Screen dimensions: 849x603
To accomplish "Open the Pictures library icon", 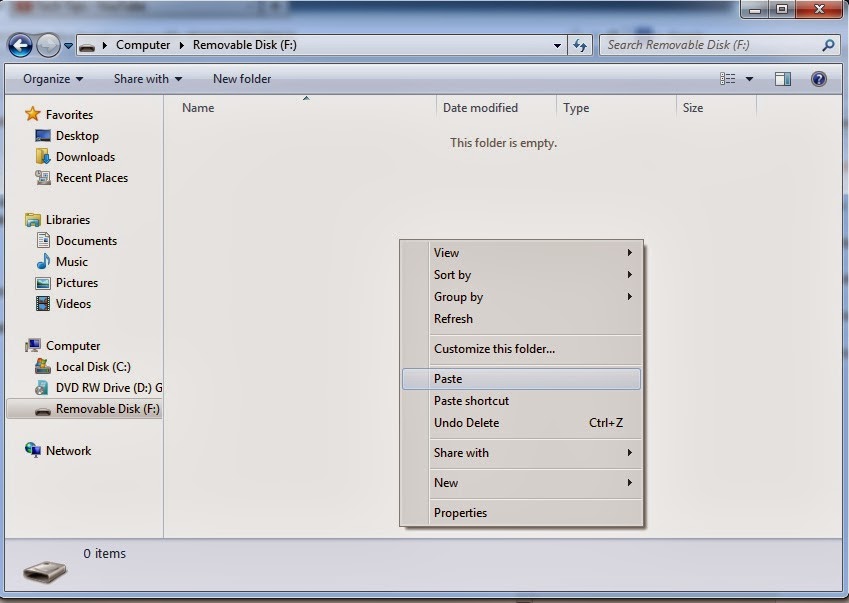I will [x=41, y=282].
